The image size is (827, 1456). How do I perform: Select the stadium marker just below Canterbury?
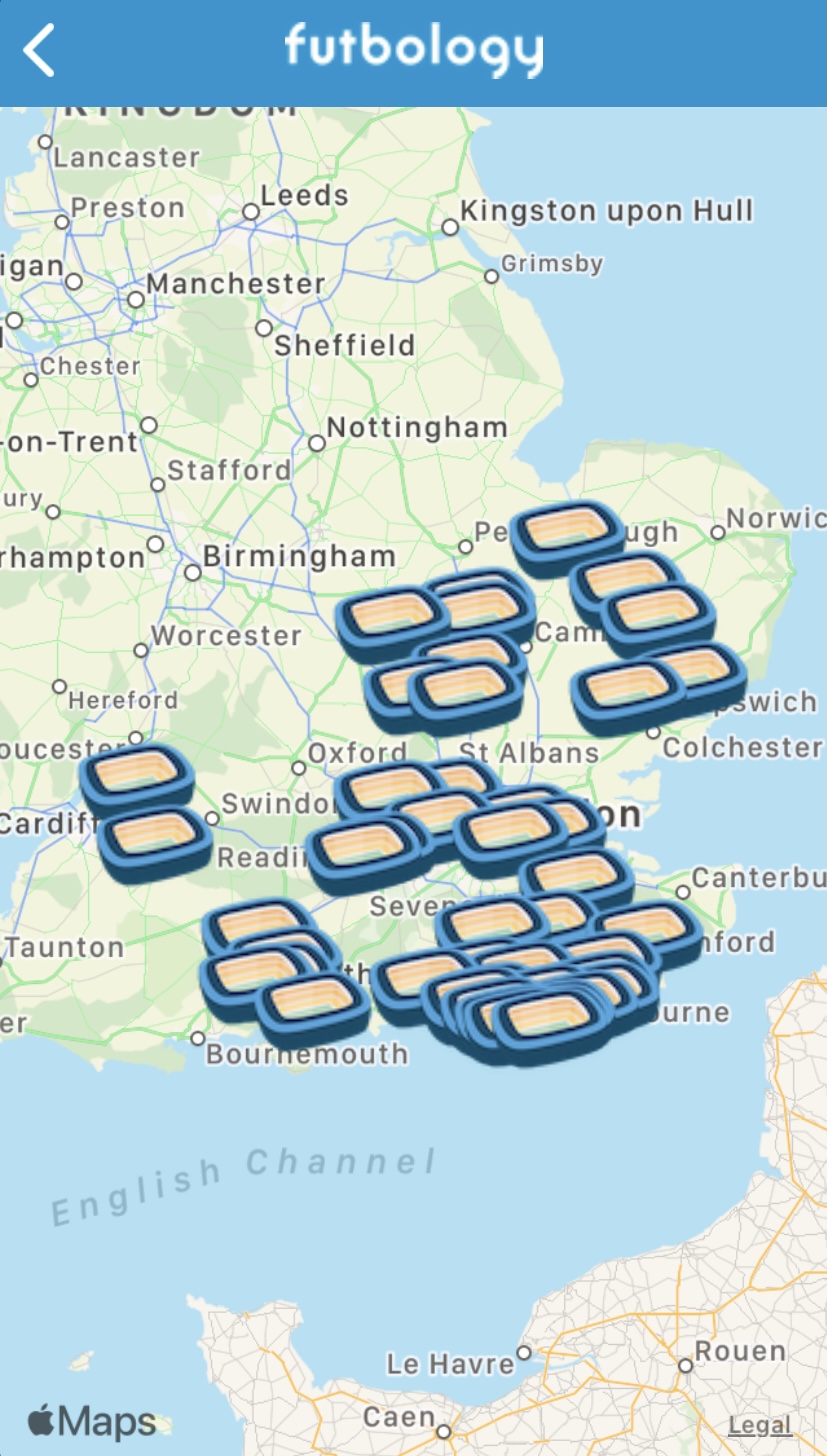650,930
